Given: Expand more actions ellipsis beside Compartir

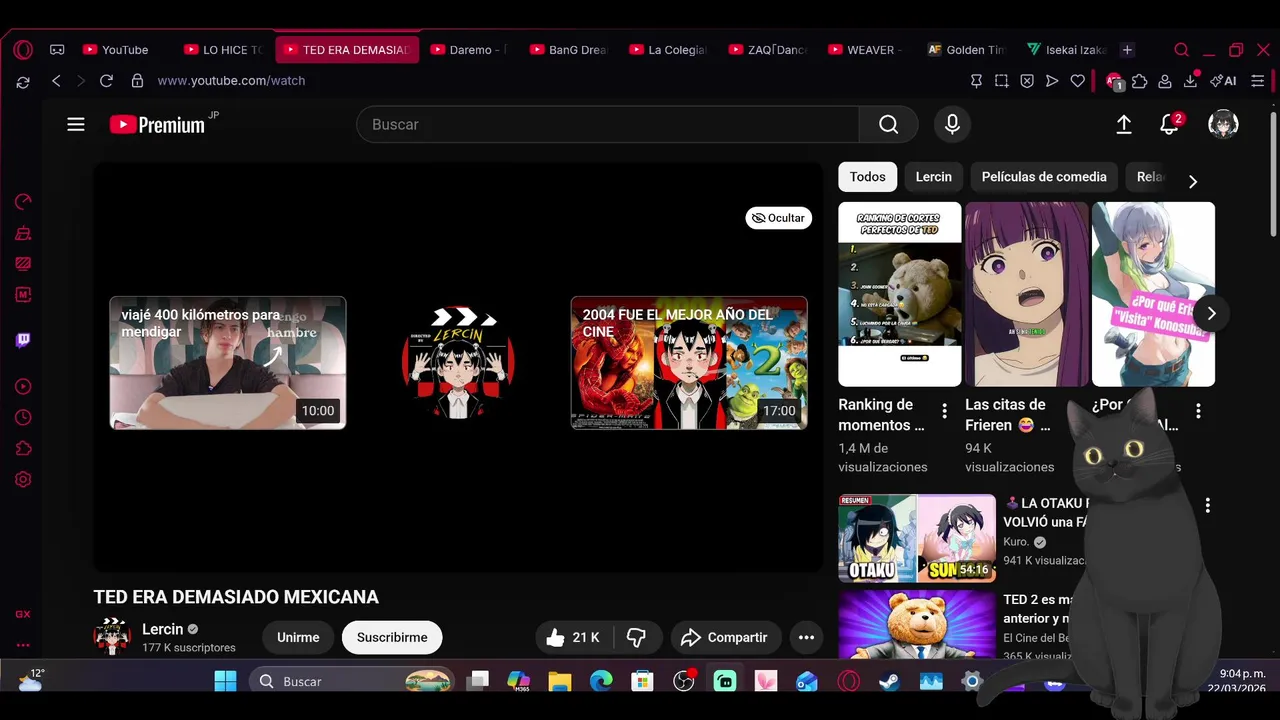Looking at the screenshot, I should pos(806,637).
